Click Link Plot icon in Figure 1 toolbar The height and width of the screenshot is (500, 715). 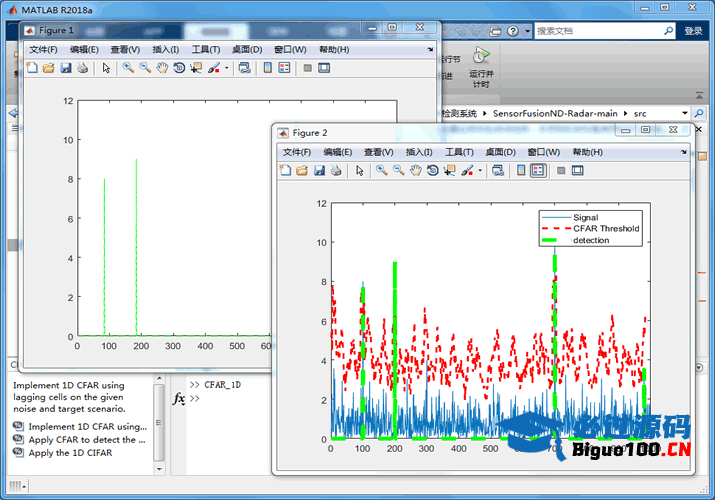(245, 68)
